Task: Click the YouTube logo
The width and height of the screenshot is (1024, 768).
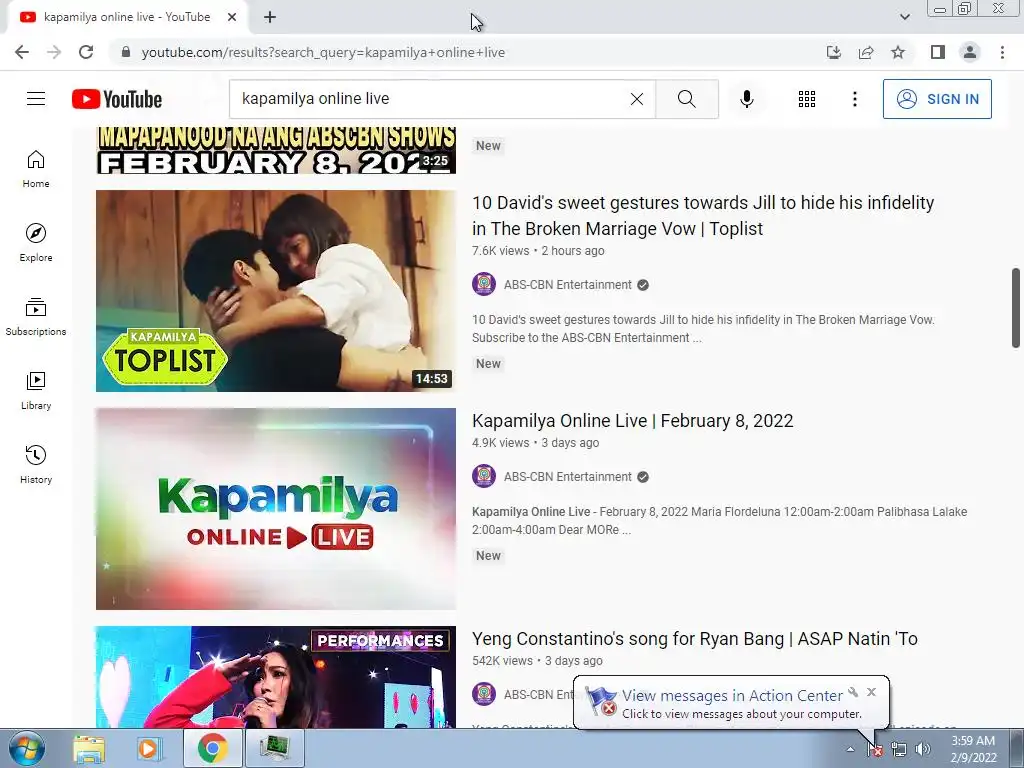Action: click(117, 99)
